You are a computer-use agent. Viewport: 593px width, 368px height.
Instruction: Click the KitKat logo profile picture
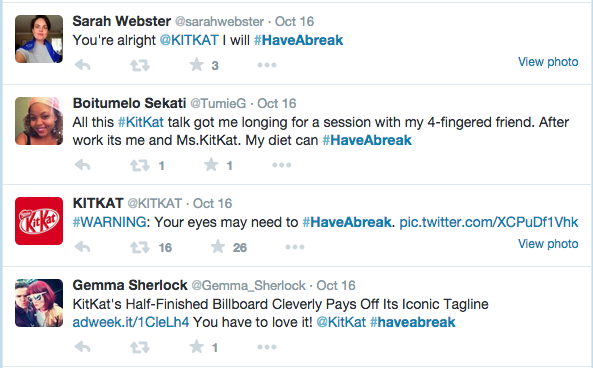coord(39,221)
